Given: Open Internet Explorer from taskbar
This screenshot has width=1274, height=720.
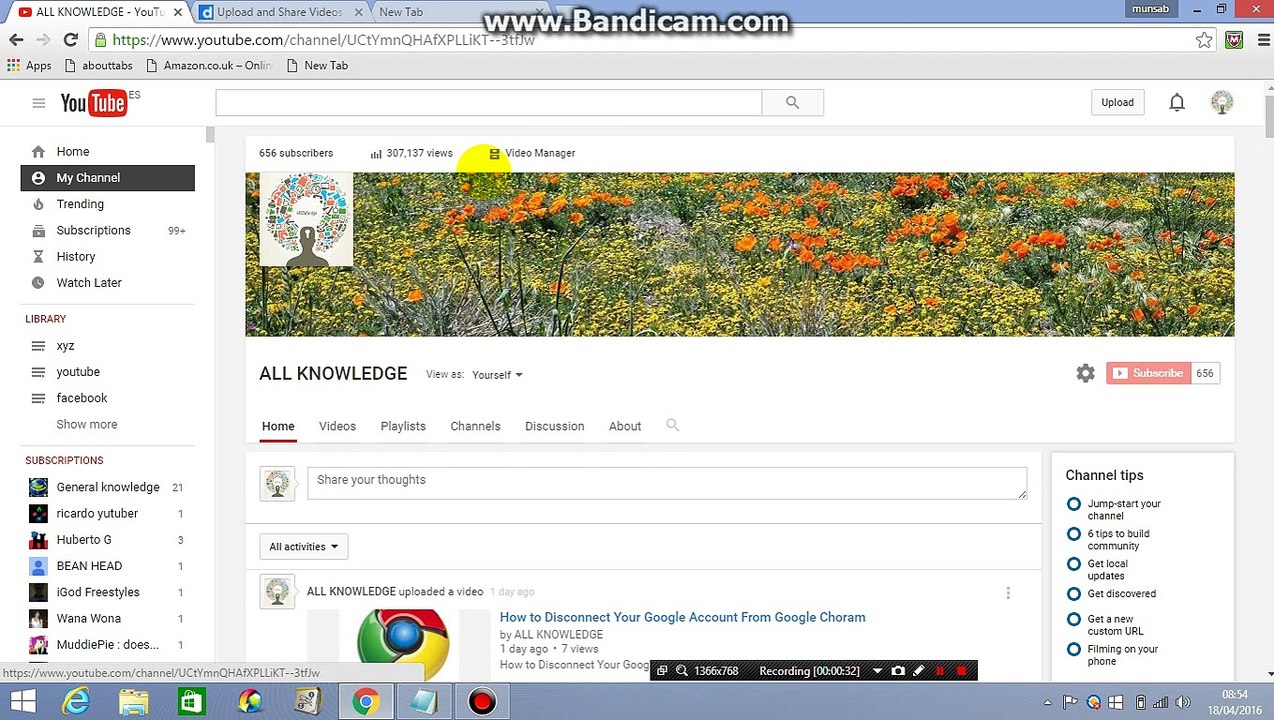Looking at the screenshot, I should pyautogui.click(x=76, y=702).
